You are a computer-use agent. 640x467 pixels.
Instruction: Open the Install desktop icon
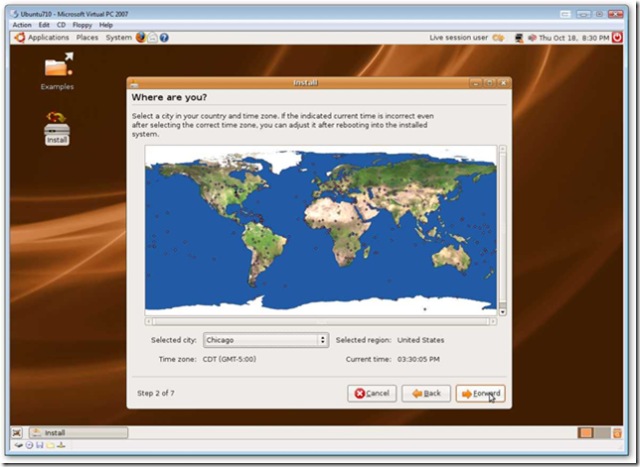pos(56,125)
